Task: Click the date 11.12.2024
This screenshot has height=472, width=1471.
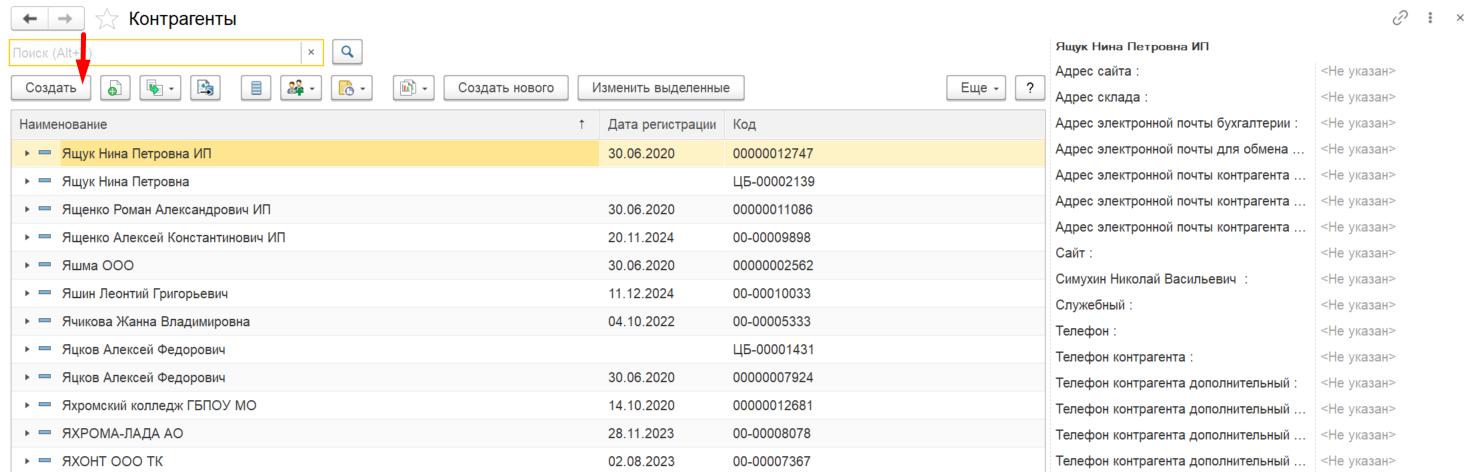Action: pyautogui.click(x=640, y=294)
